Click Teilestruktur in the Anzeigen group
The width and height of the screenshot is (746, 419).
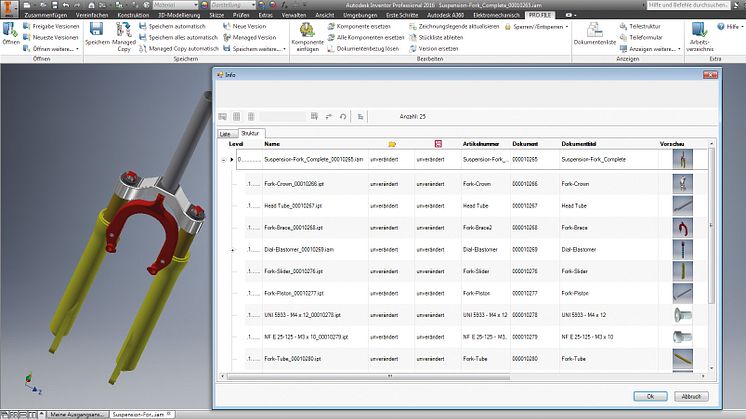click(x=640, y=26)
